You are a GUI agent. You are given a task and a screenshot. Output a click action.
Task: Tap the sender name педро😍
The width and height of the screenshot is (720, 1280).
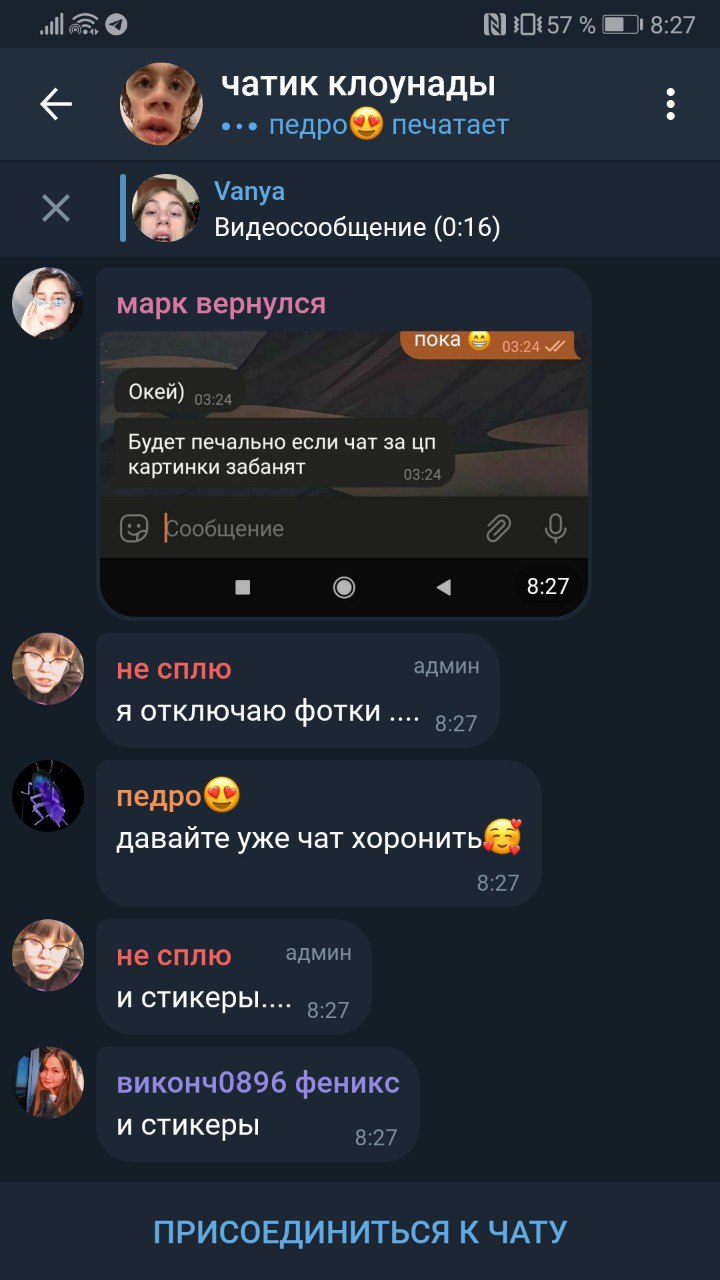coord(179,797)
